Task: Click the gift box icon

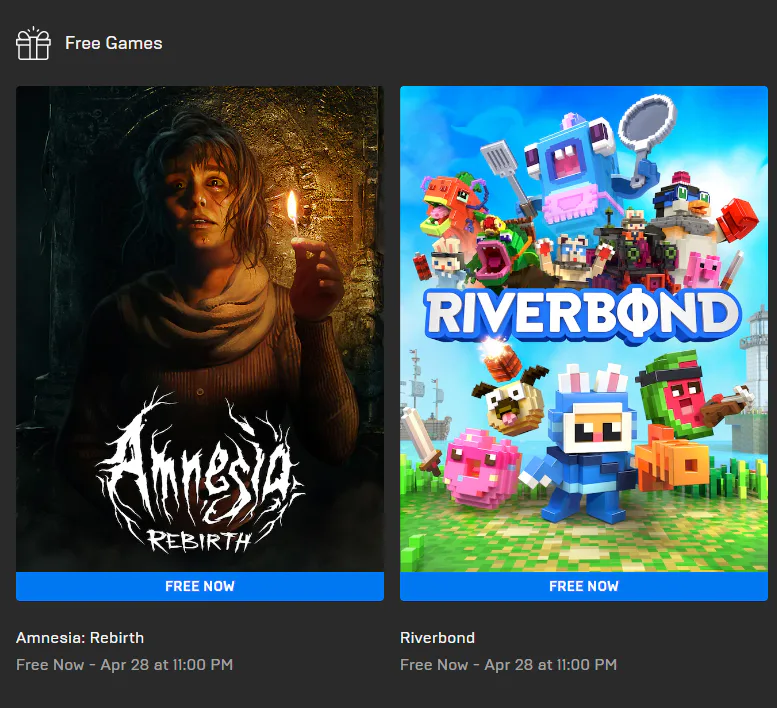Action: [x=33, y=43]
